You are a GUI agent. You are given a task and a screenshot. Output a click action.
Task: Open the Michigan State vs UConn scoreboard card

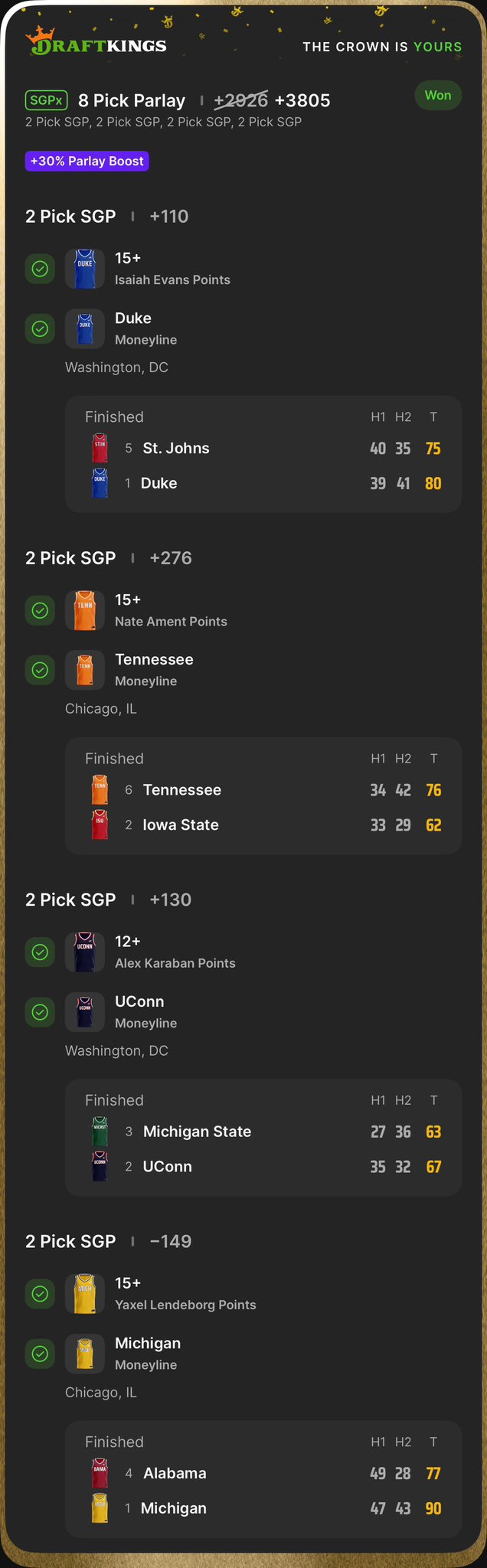tap(263, 1137)
